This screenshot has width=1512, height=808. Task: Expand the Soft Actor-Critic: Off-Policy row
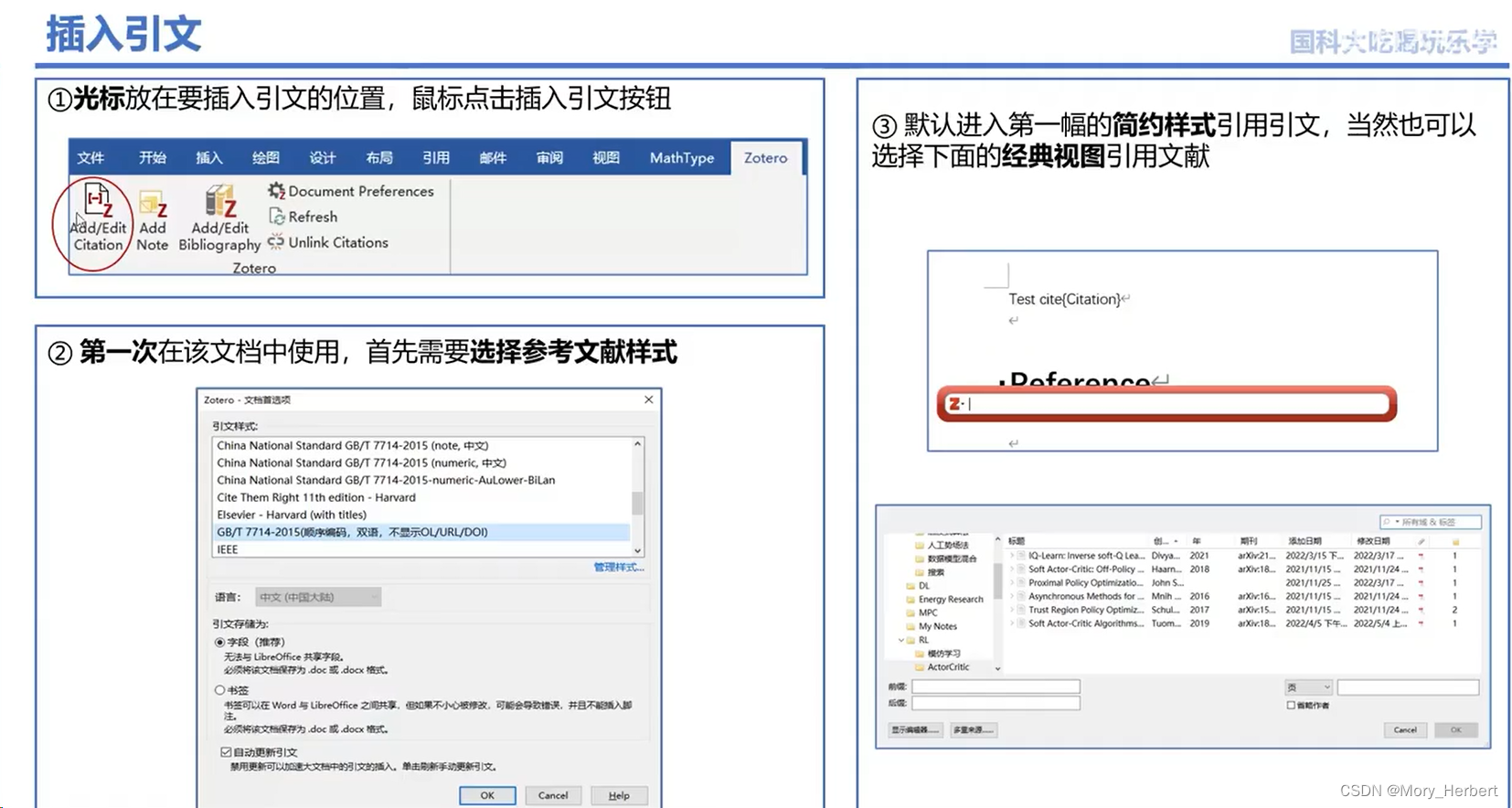[1011, 569]
